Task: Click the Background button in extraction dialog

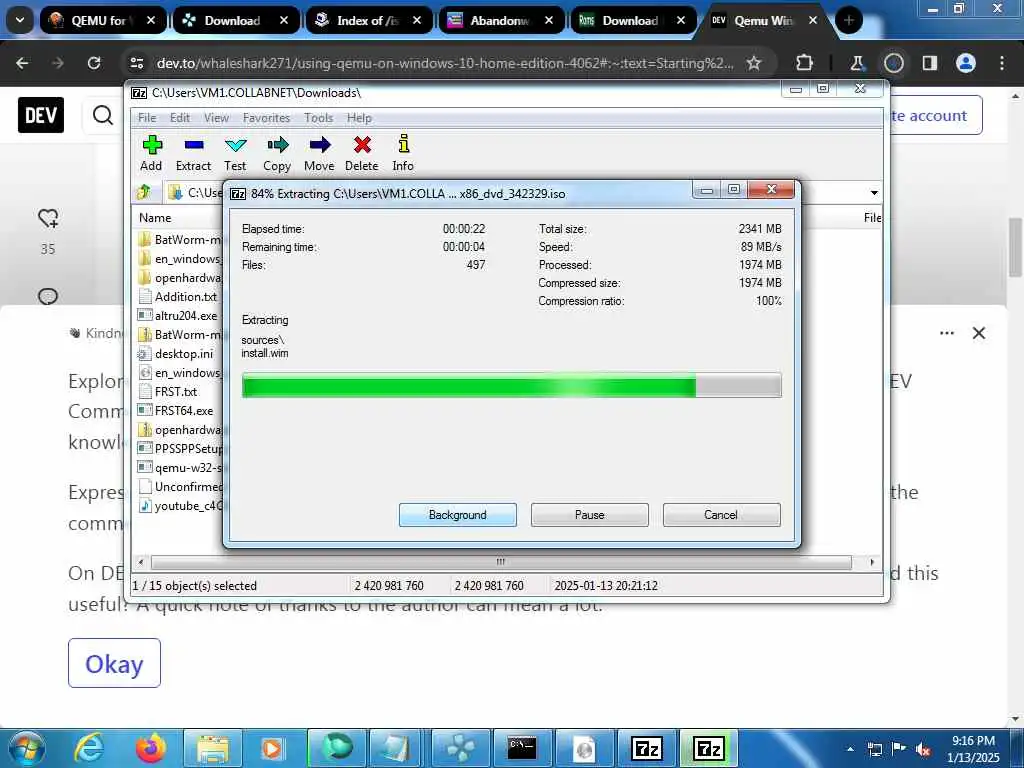Action: pos(458,515)
